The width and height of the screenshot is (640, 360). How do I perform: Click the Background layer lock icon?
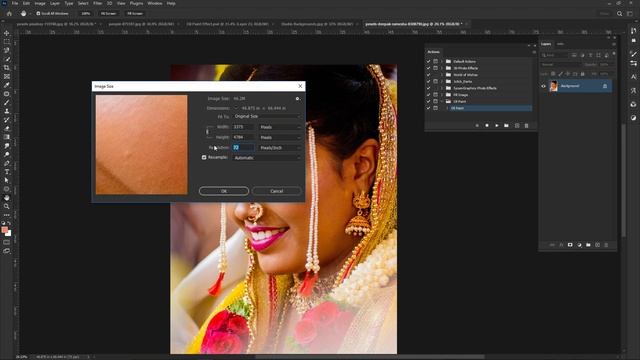click(605, 86)
